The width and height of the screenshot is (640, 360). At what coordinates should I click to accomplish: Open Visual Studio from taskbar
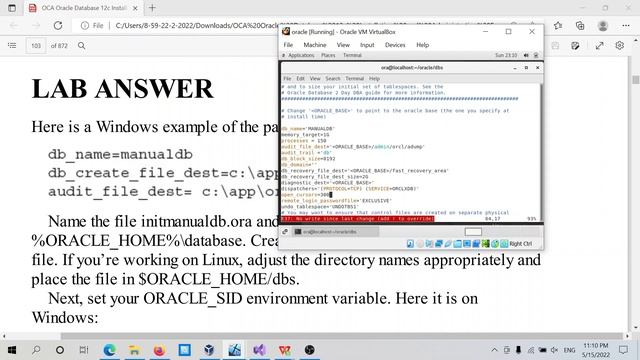(x=259, y=350)
